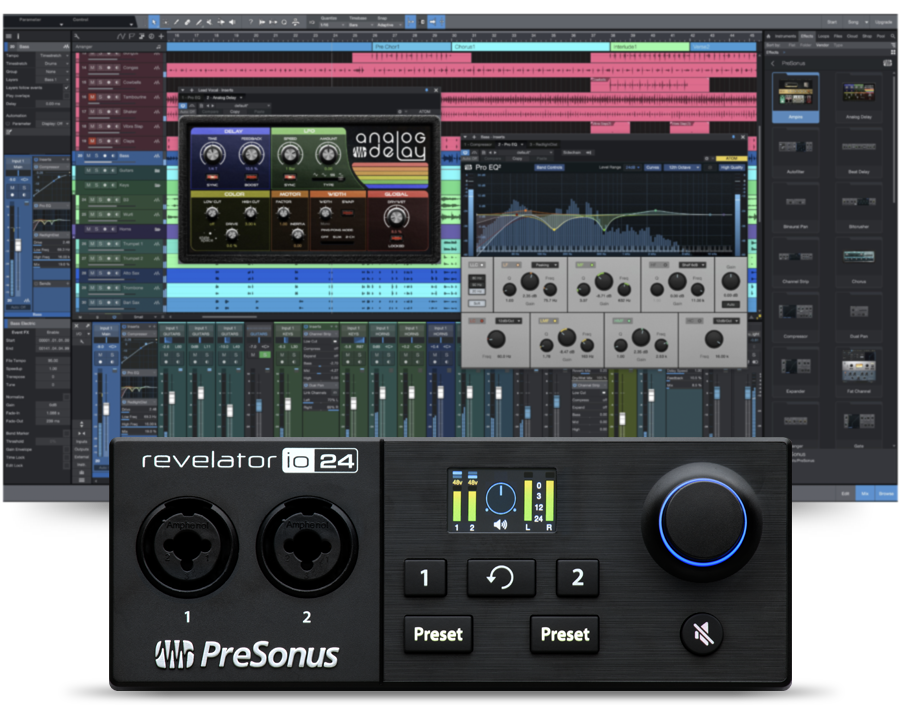The height and width of the screenshot is (706, 900).
Task: Select the Mute tool in the toolbar
Action: point(210,22)
